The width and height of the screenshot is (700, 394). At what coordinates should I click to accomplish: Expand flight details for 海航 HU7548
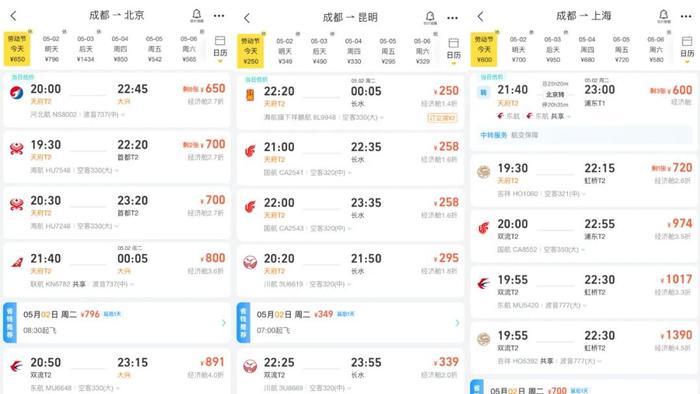pyautogui.click(x=75, y=170)
